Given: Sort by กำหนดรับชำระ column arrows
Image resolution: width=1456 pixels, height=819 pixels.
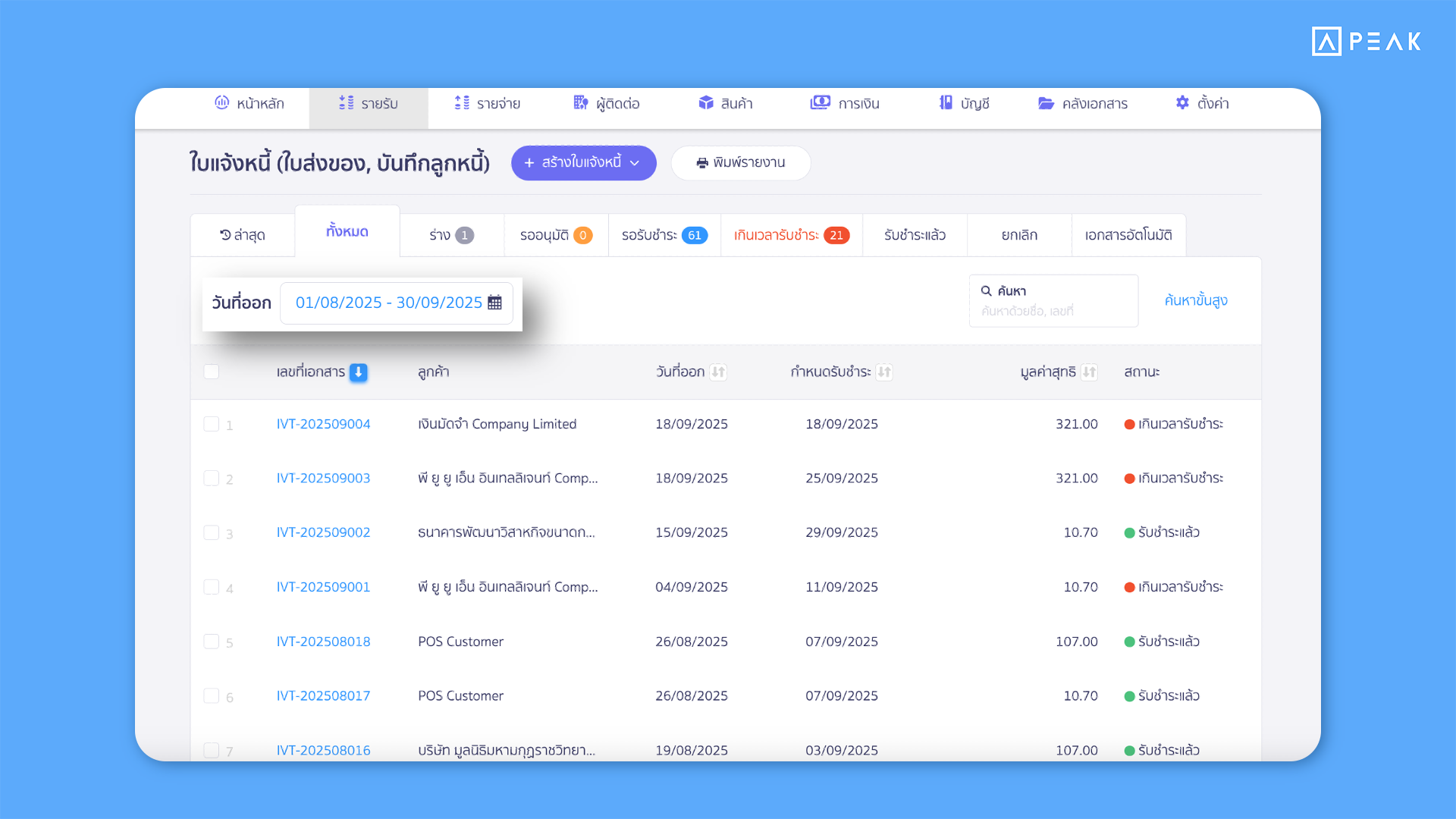Looking at the screenshot, I should click(883, 372).
